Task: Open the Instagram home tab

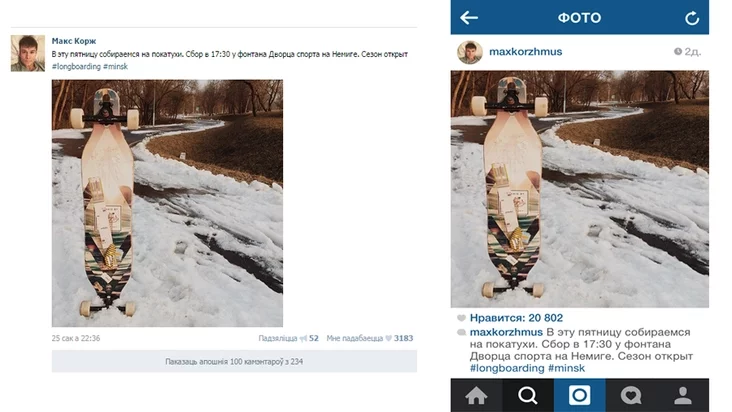Action: 476,396
